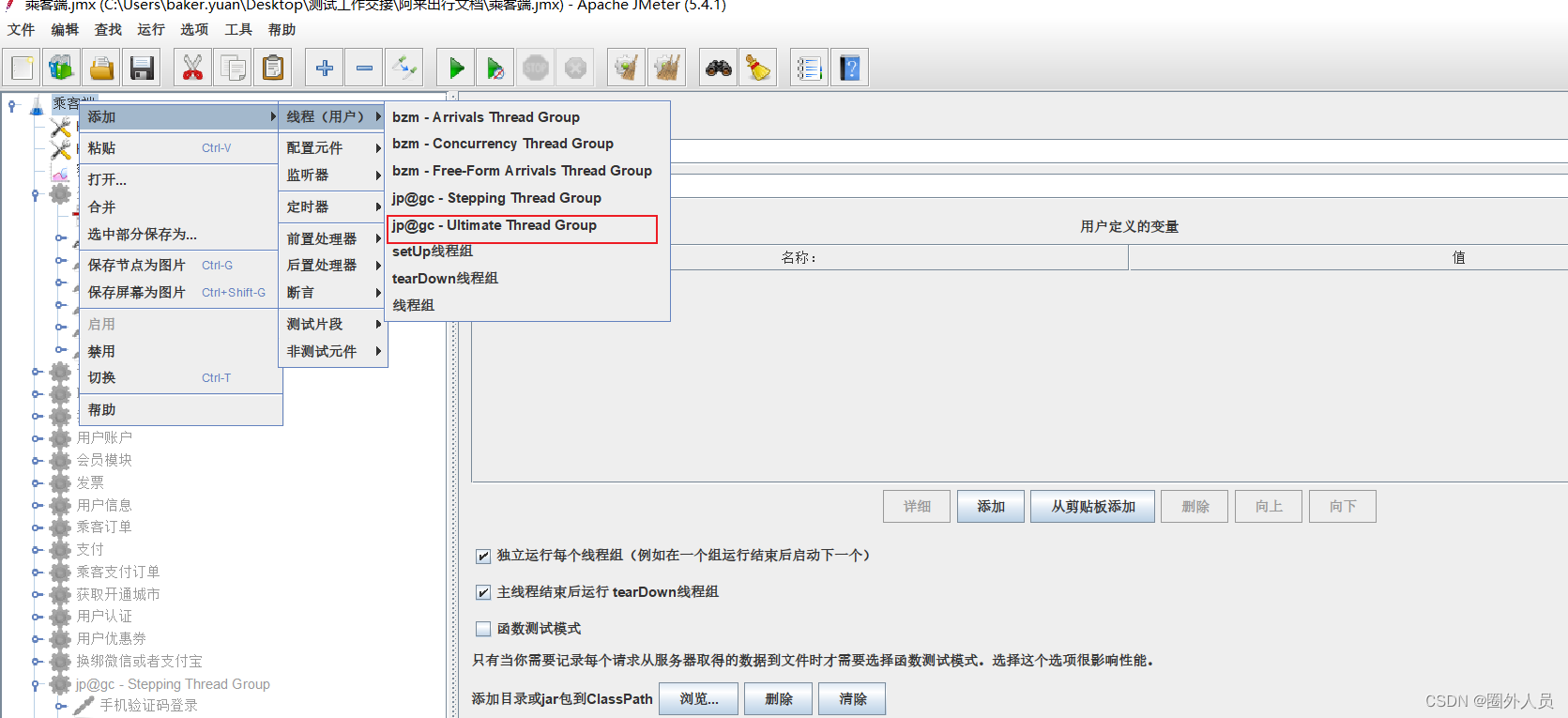Select 乘客支付订单 tree item
Viewport: 1568px width, 718px height.
tap(118, 573)
